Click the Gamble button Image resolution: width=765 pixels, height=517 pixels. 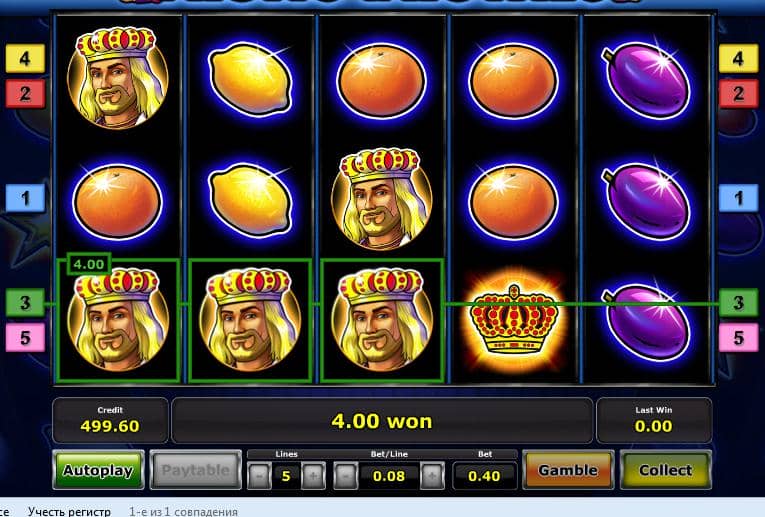pos(568,470)
